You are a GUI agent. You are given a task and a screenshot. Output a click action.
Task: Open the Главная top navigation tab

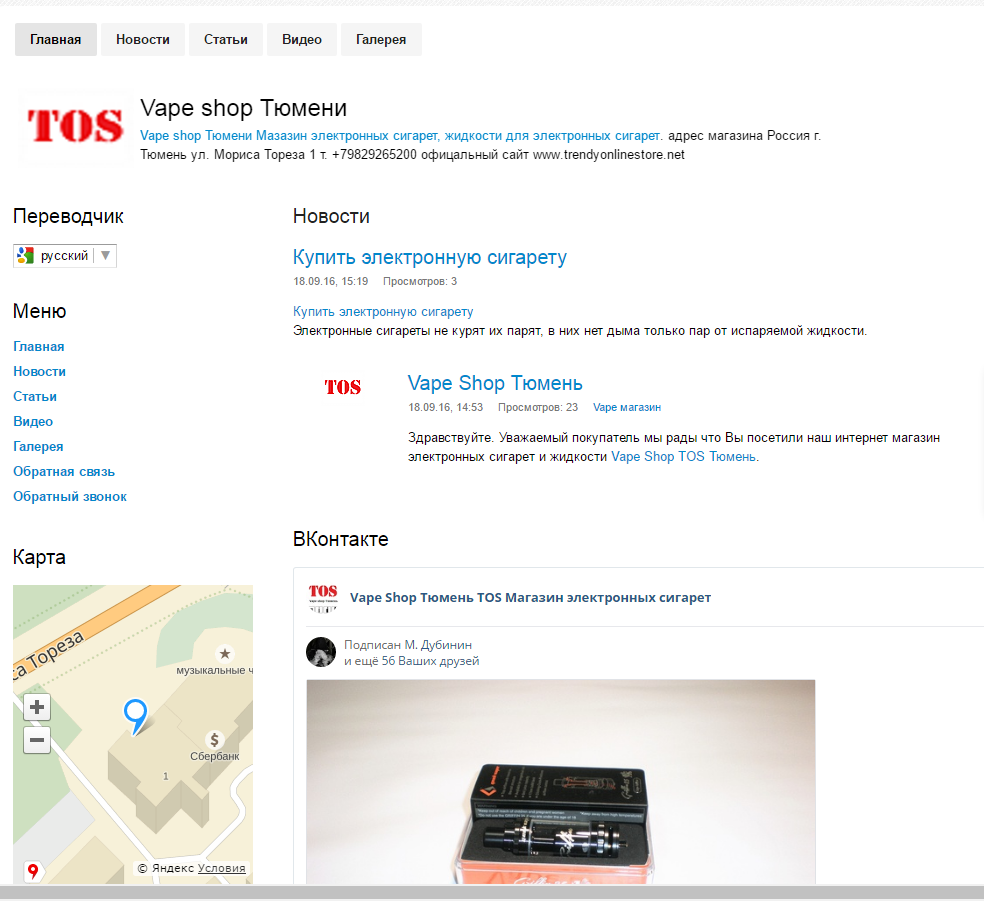pos(56,40)
